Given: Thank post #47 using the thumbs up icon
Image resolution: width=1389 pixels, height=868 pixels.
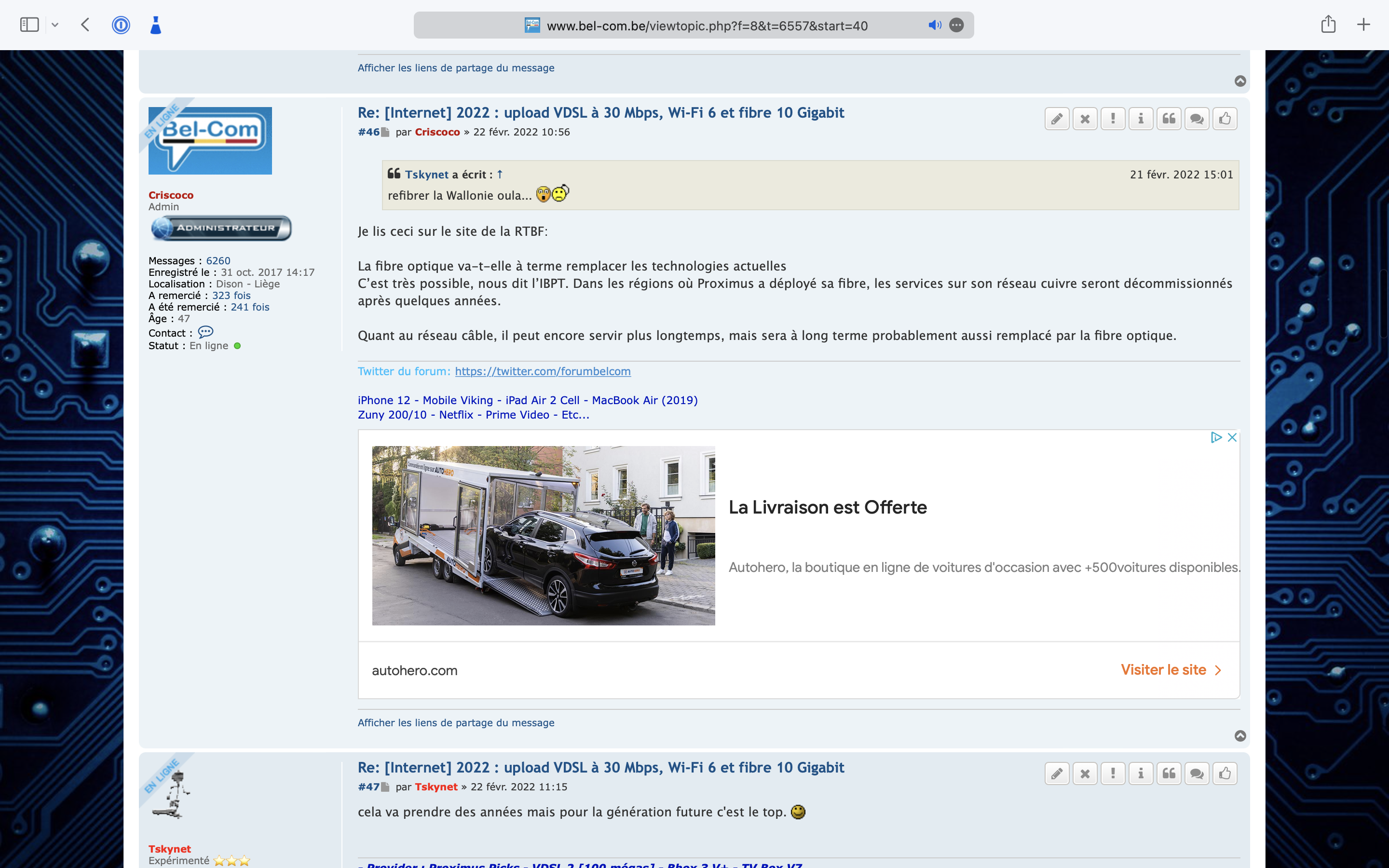Looking at the screenshot, I should [1225, 774].
